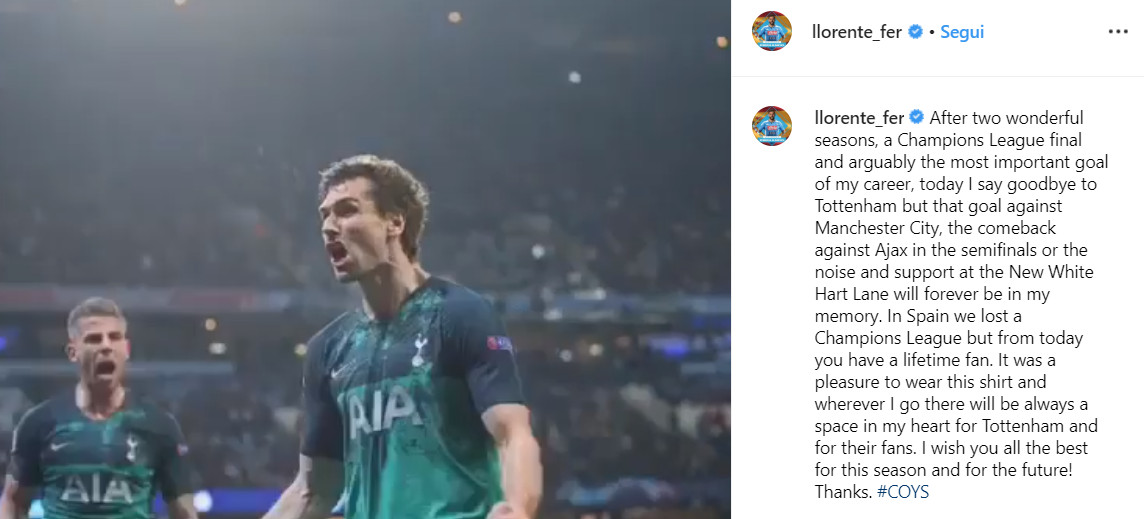Click the Nike swoosh on front player's shirt

point(340,372)
